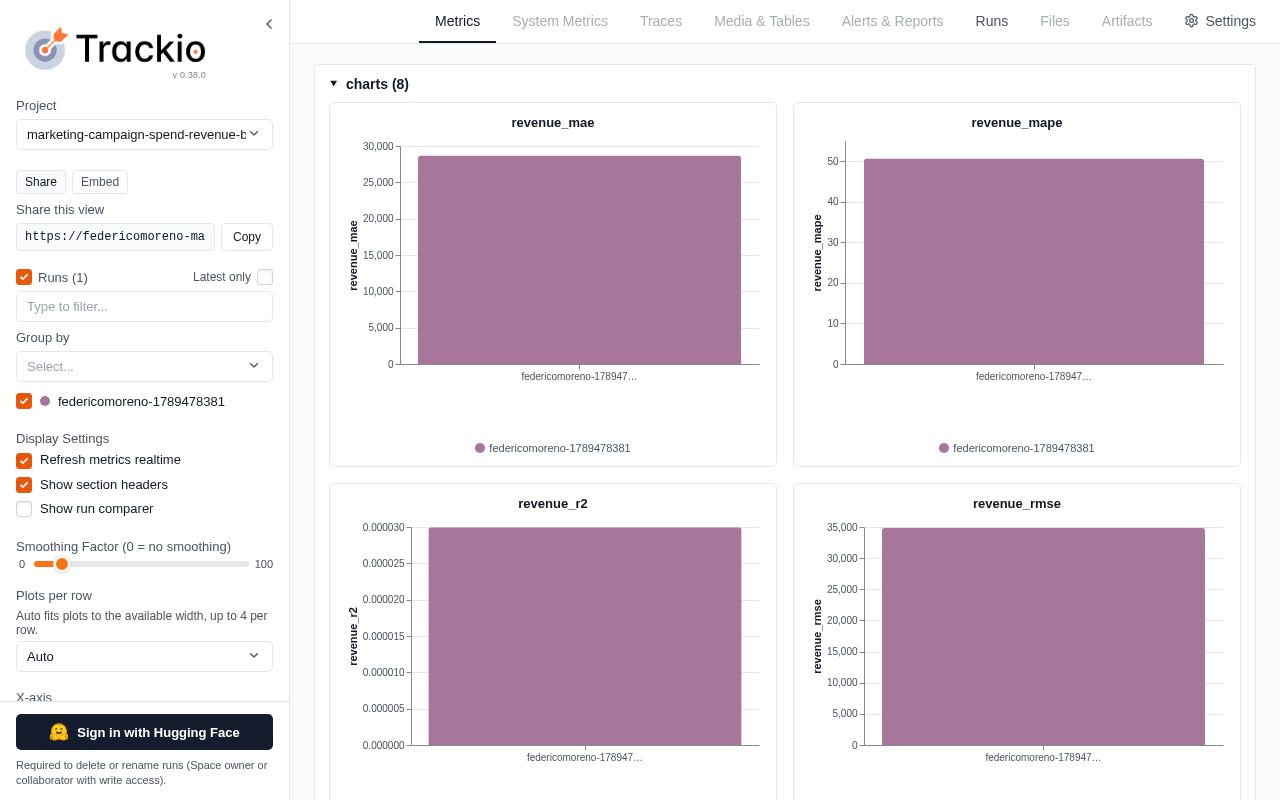Click the Embed button
The image size is (1280, 800).
[100, 182]
